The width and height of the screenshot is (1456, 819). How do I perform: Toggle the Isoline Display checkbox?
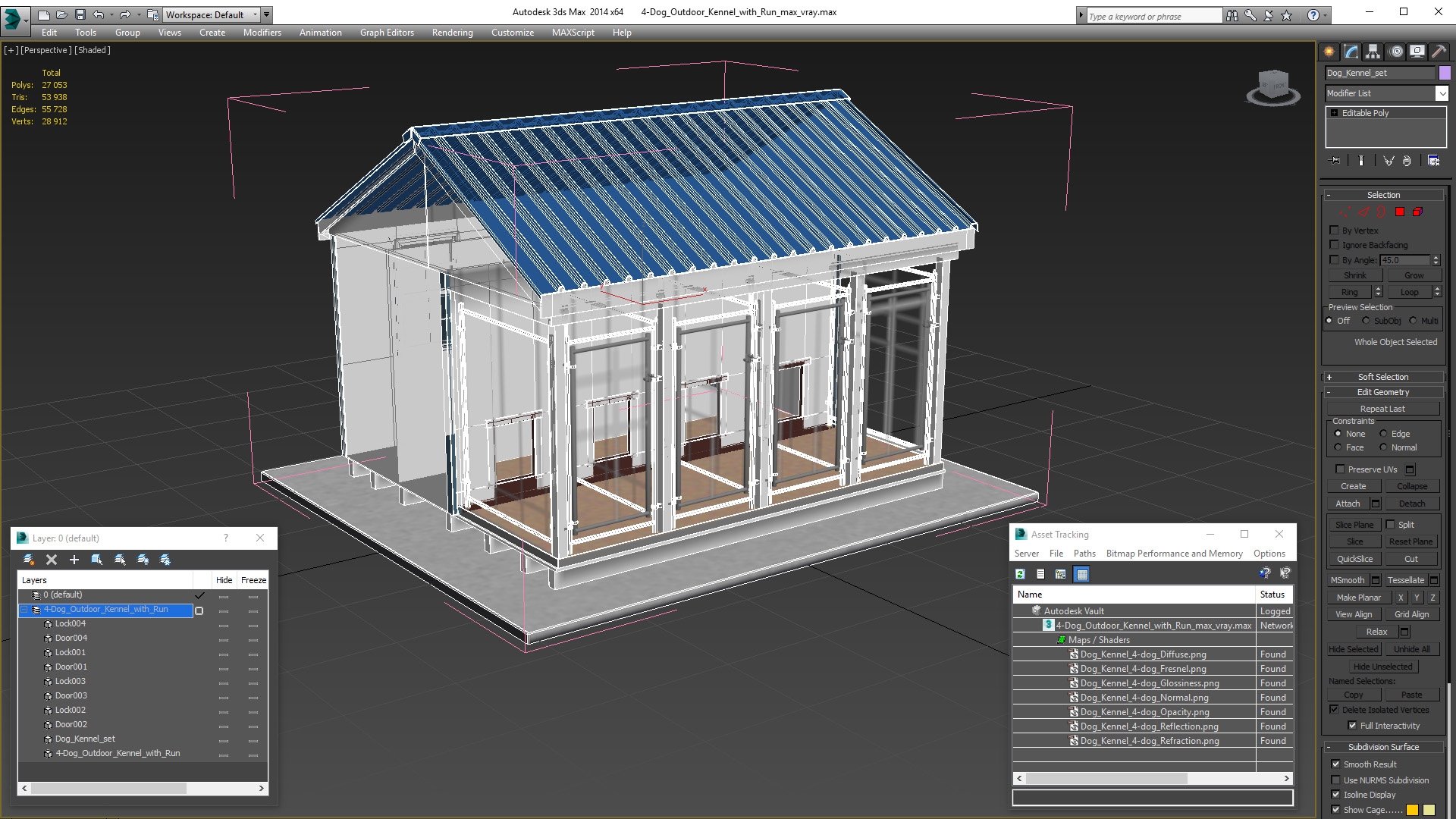pyautogui.click(x=1335, y=795)
